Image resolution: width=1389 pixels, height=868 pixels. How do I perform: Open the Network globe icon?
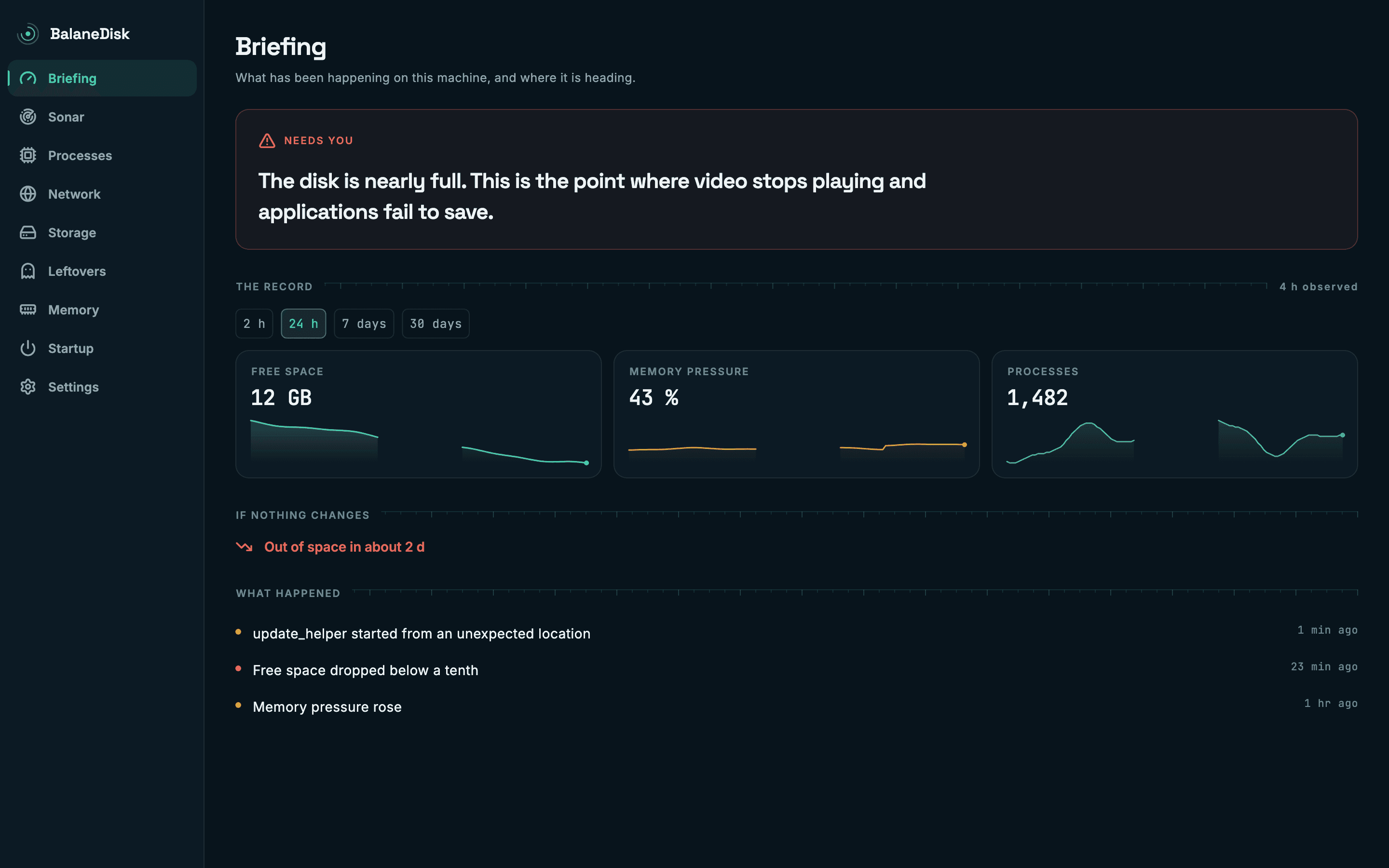(27, 194)
